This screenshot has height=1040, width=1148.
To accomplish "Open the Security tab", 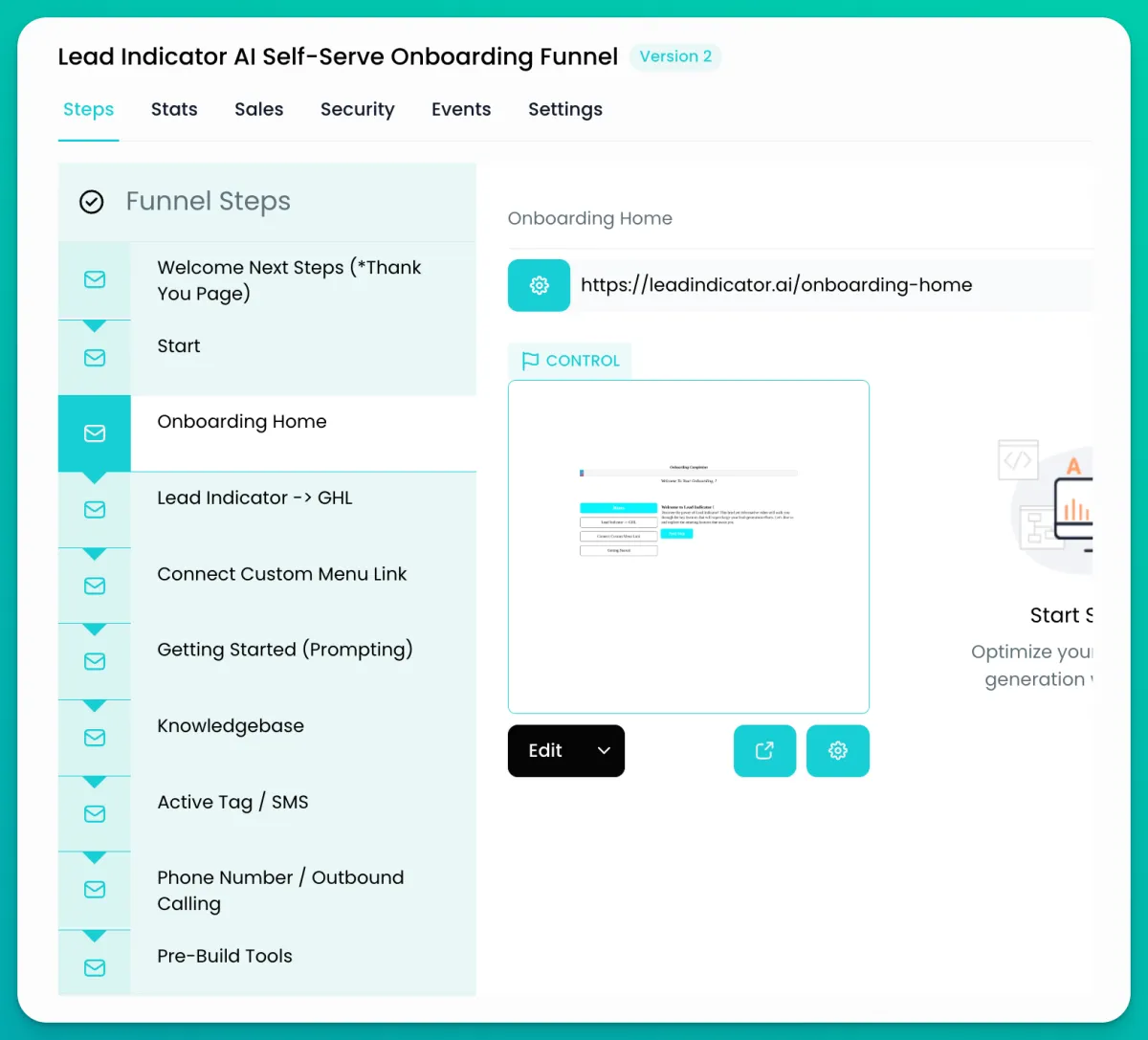I will point(358,110).
